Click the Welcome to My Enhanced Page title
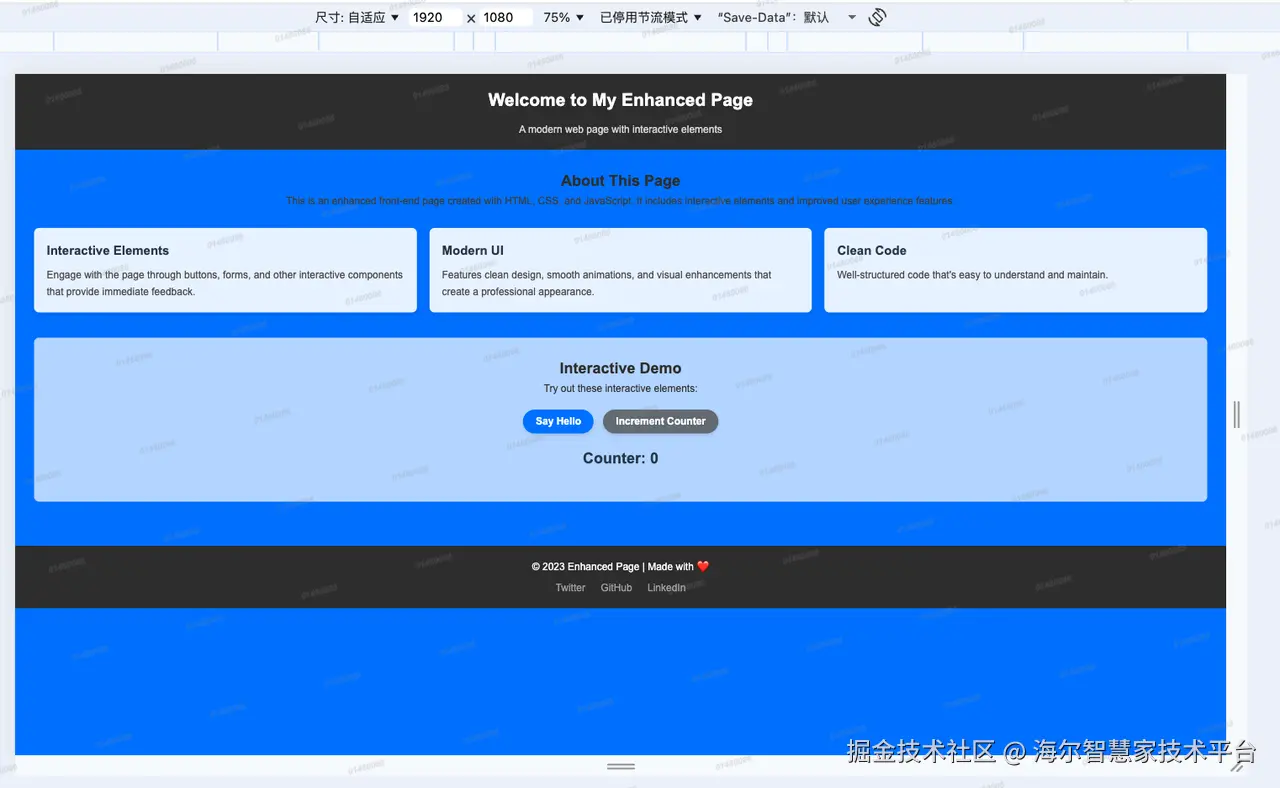Image resolution: width=1280 pixels, height=788 pixels. pyautogui.click(x=621, y=100)
